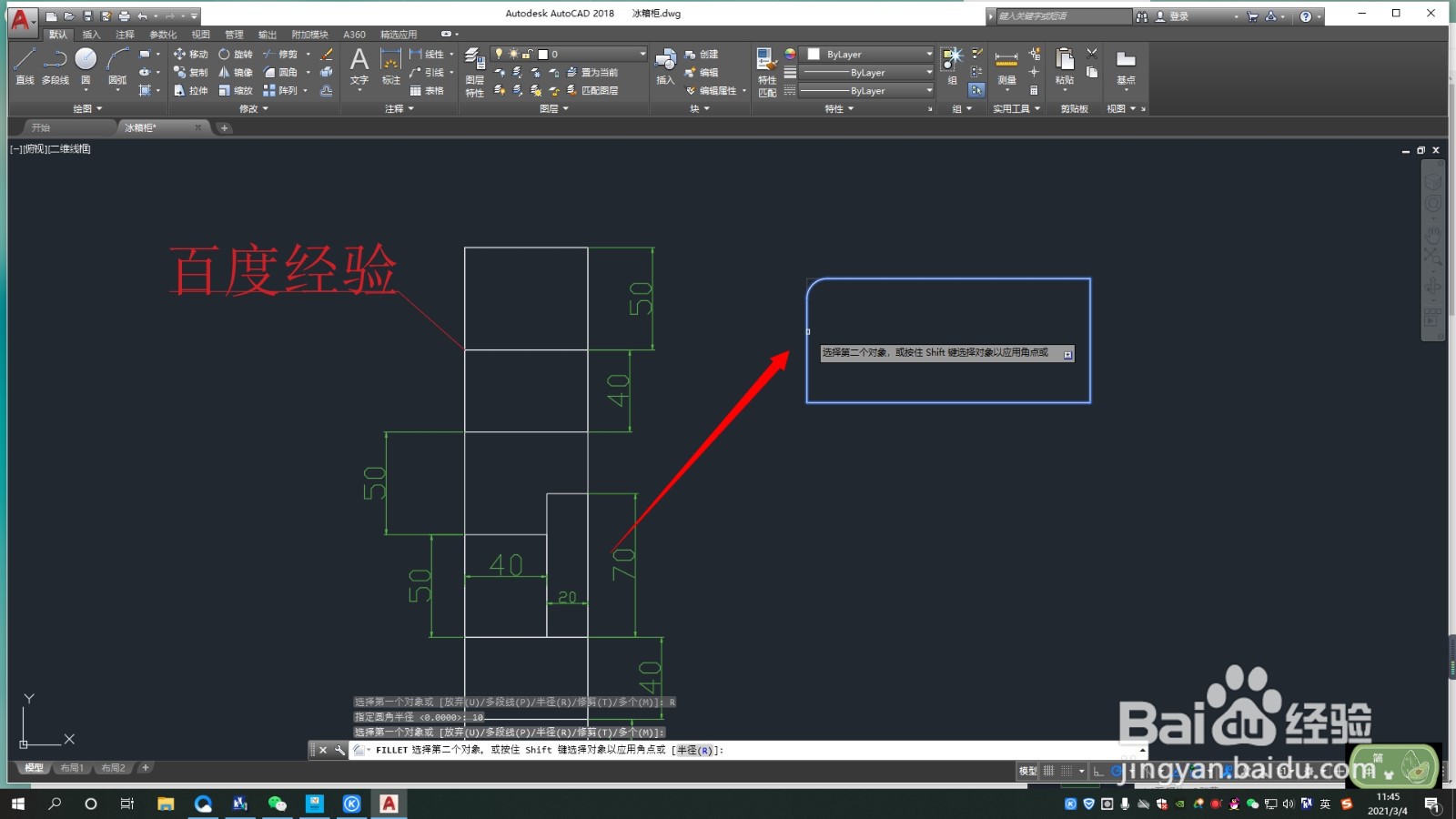Click Create block (创建) button
Viewport: 1456px width, 819px height.
(x=702, y=55)
